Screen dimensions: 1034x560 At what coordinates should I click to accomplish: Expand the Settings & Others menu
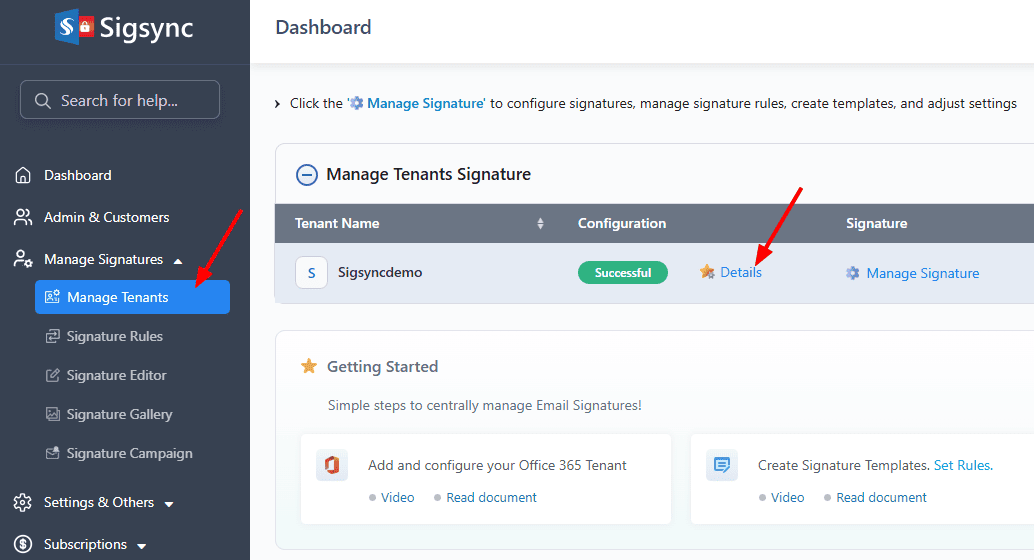[x=169, y=504]
